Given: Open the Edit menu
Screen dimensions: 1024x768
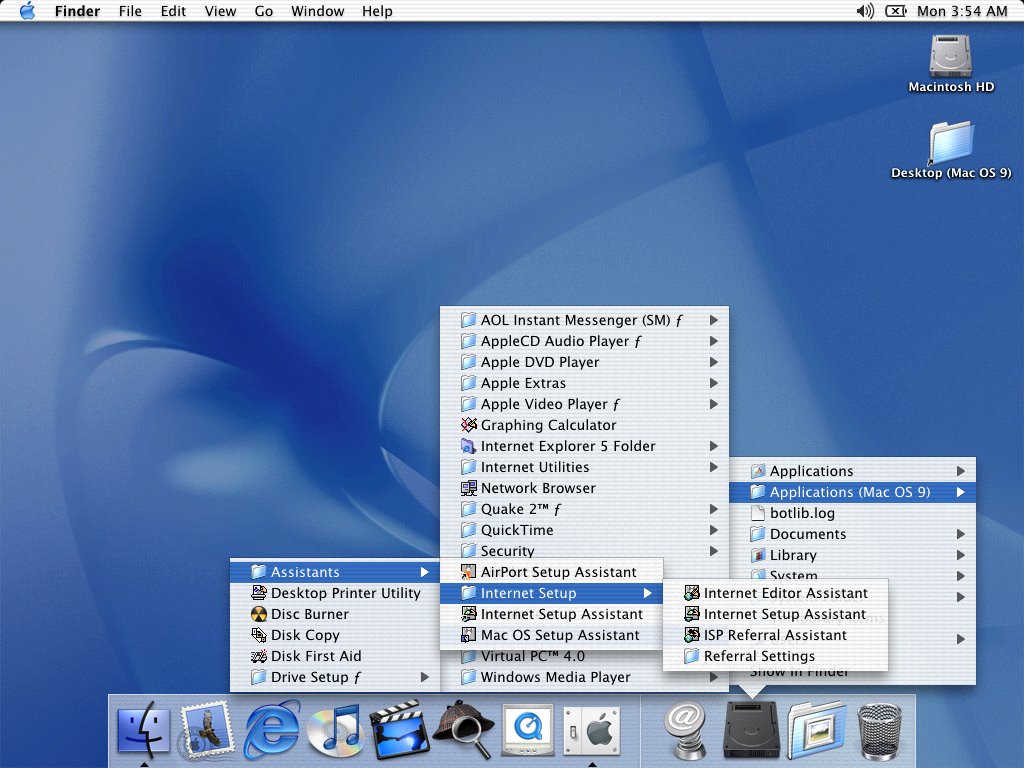Looking at the screenshot, I should pyautogui.click(x=173, y=11).
